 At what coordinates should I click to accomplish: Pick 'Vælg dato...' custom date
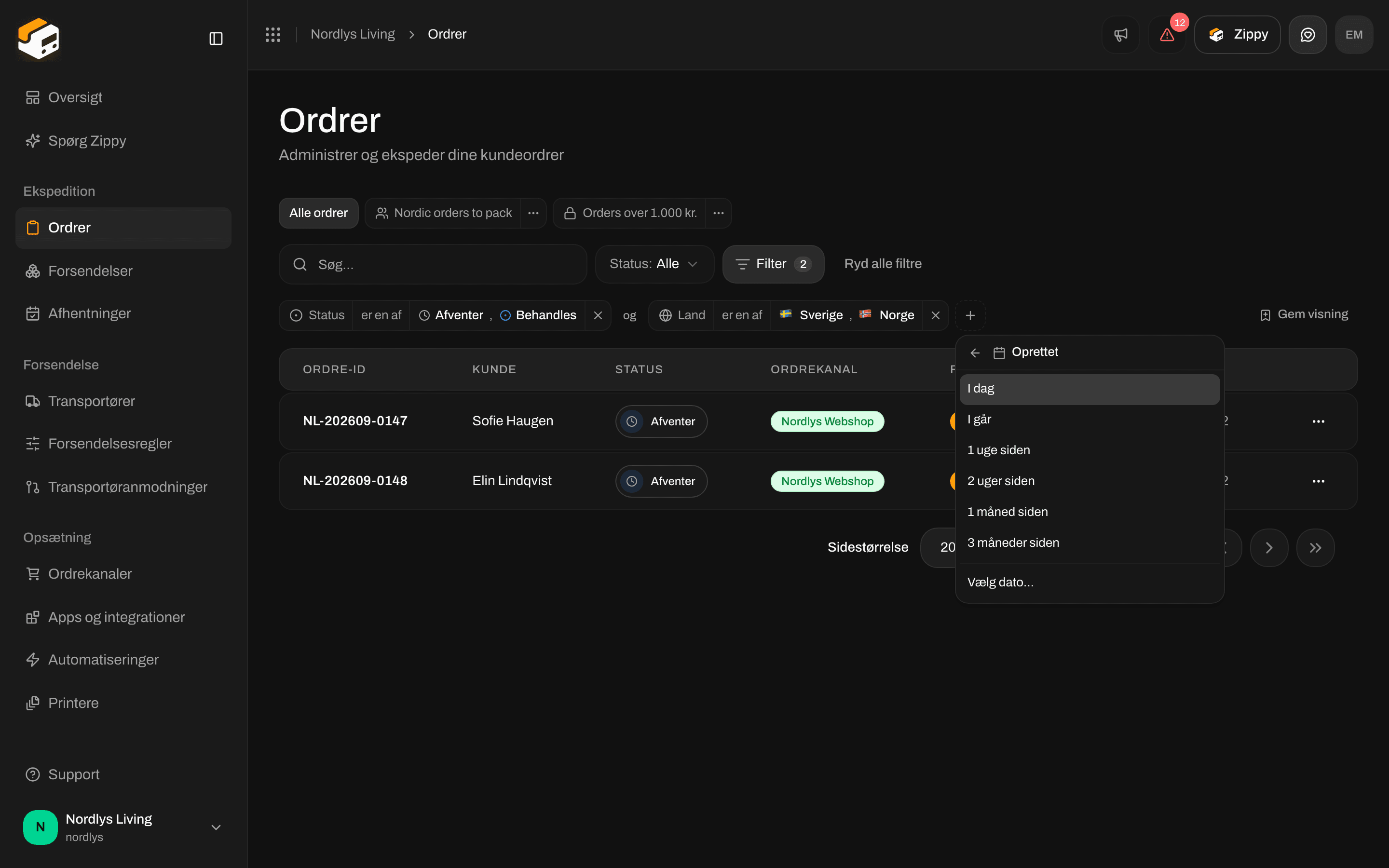coord(1089,582)
